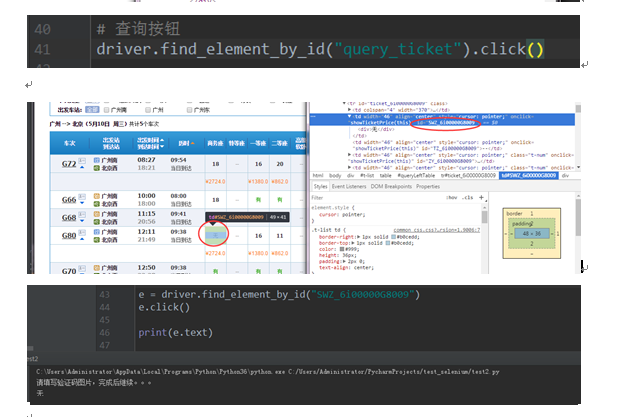Click the DOM tree vertical scrollbar thumb
627x417 pixels.
coord(578,108)
